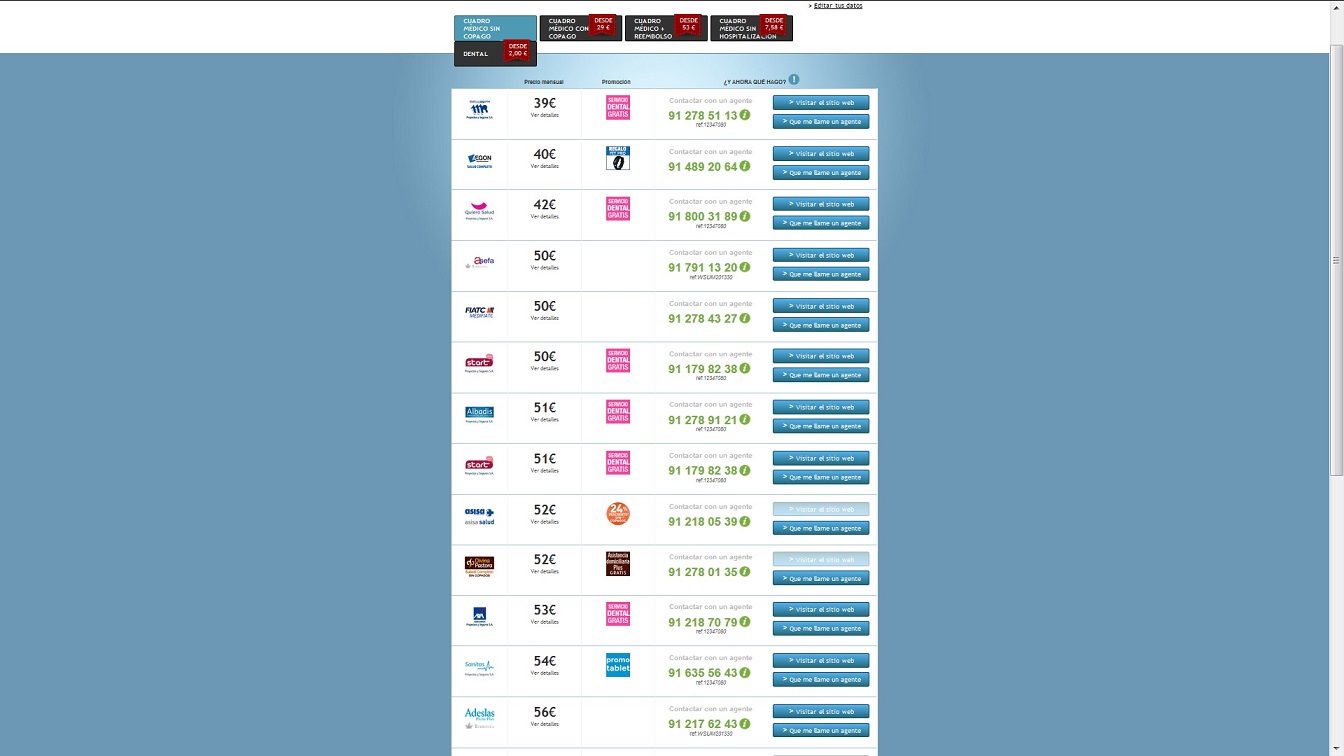This screenshot has width=1344, height=756.
Task: Click the 'Editar tus datos' link
Action: click(x=838, y=6)
